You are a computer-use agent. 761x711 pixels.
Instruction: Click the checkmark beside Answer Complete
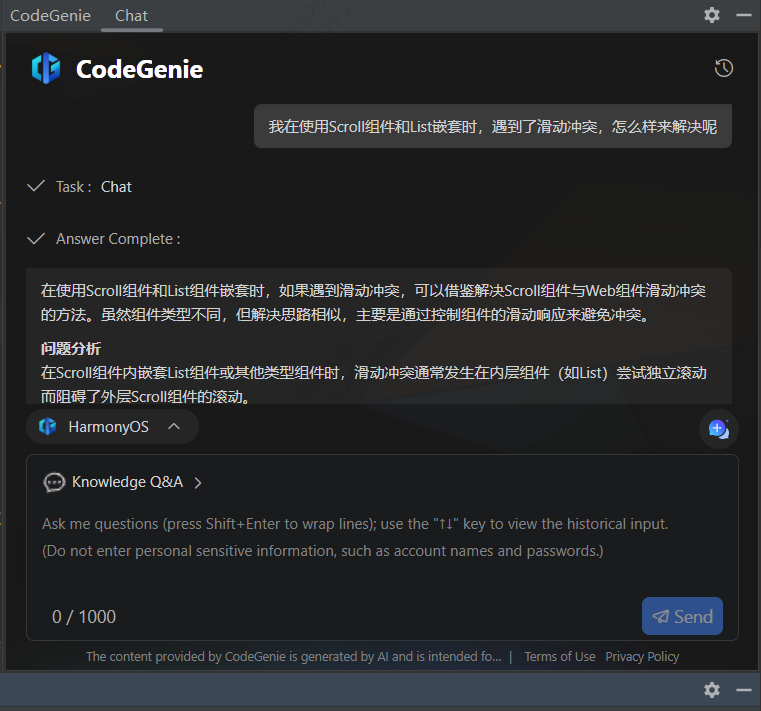[x=36, y=238]
